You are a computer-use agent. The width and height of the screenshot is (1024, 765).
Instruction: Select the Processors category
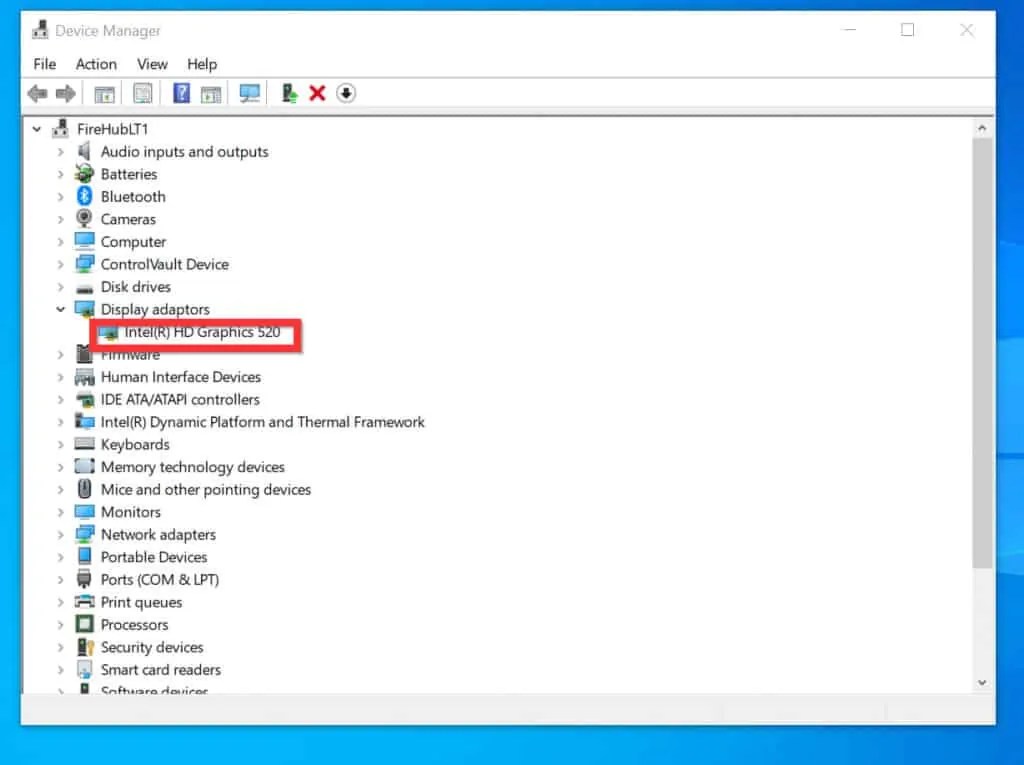134,624
